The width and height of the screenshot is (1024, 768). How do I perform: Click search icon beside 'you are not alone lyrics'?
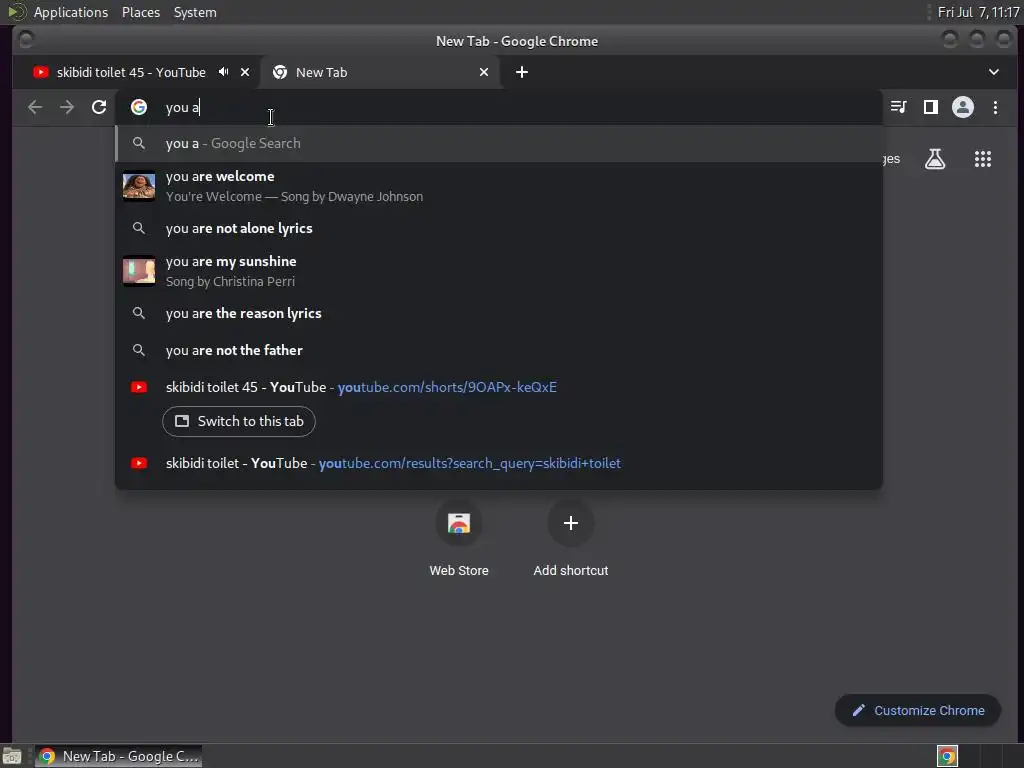pyautogui.click(x=138, y=228)
